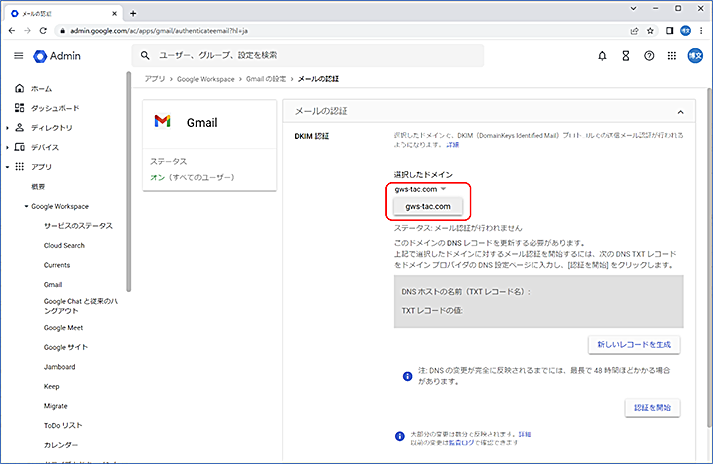This screenshot has height=464, width=713.
Task: Click the dashboard icon in sidebar
Action: pyautogui.click(x=19, y=108)
